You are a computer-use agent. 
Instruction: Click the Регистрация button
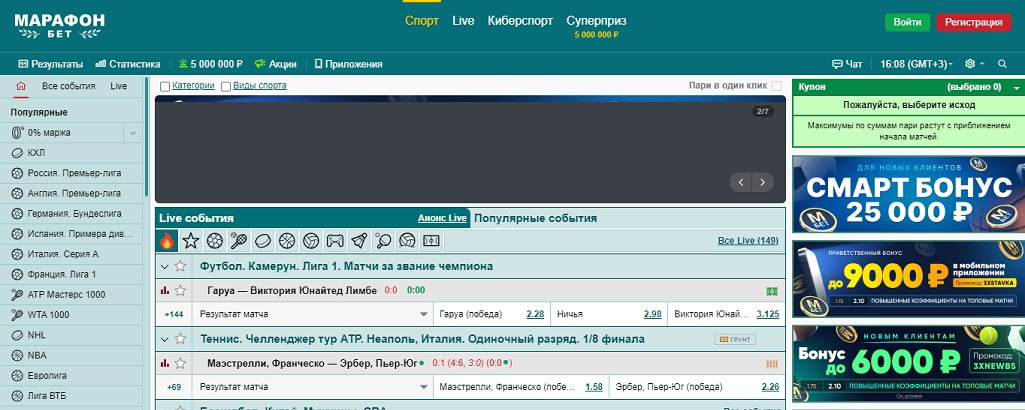click(x=973, y=22)
